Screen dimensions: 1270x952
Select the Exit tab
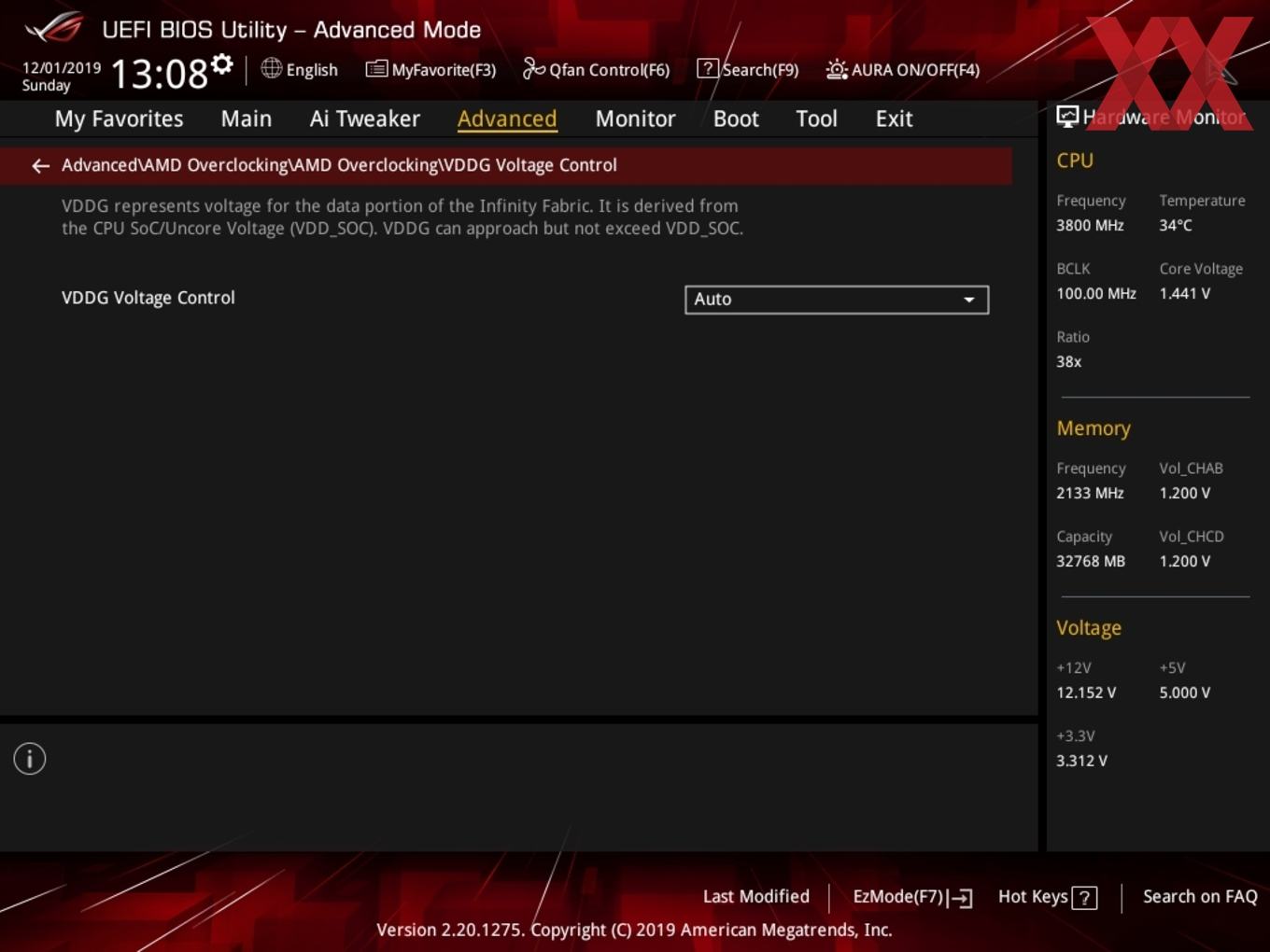(894, 119)
